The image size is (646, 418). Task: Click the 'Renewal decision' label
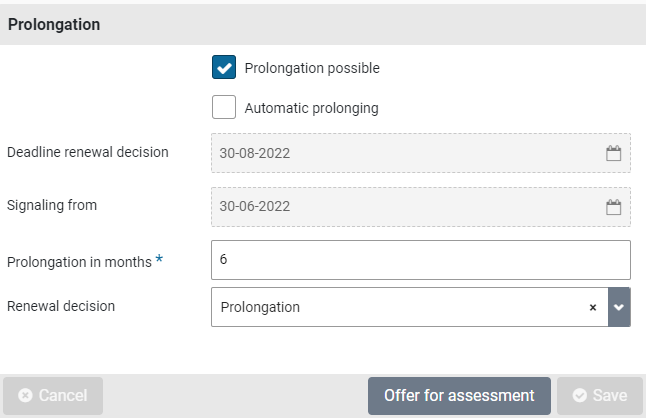coord(61,306)
